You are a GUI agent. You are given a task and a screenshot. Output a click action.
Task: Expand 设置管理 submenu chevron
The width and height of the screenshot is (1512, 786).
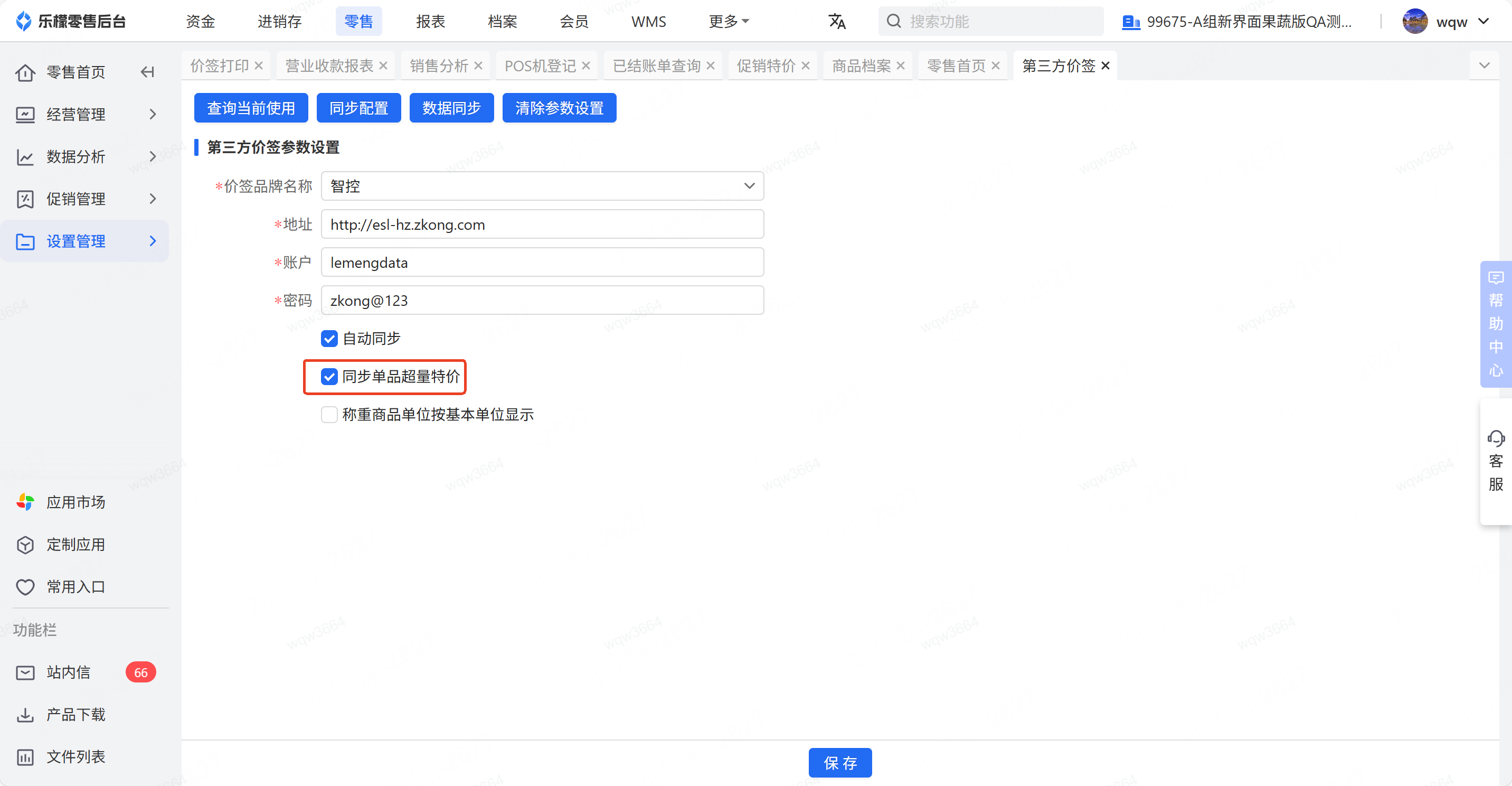point(153,241)
